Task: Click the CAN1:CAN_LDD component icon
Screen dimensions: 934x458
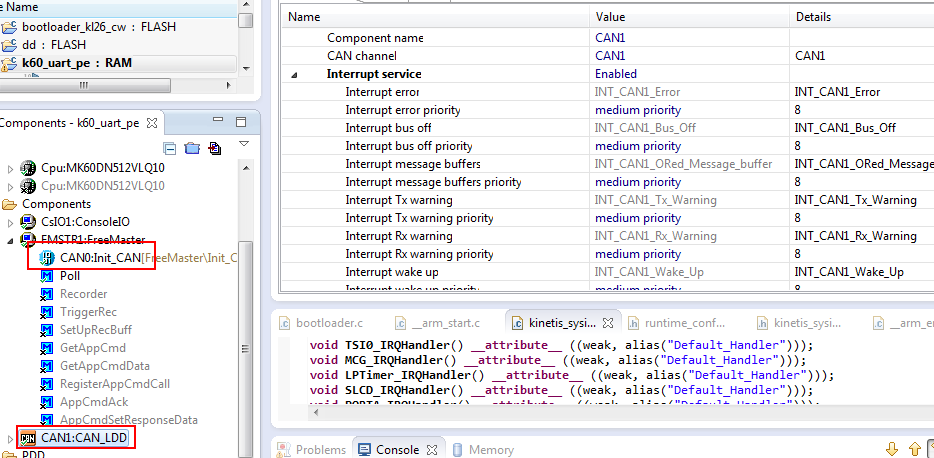Action: [28, 438]
